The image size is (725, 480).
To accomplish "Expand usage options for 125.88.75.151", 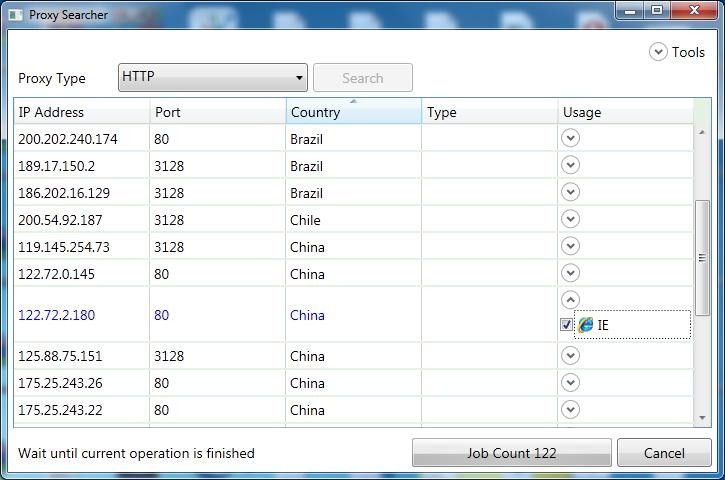I will (571, 355).
